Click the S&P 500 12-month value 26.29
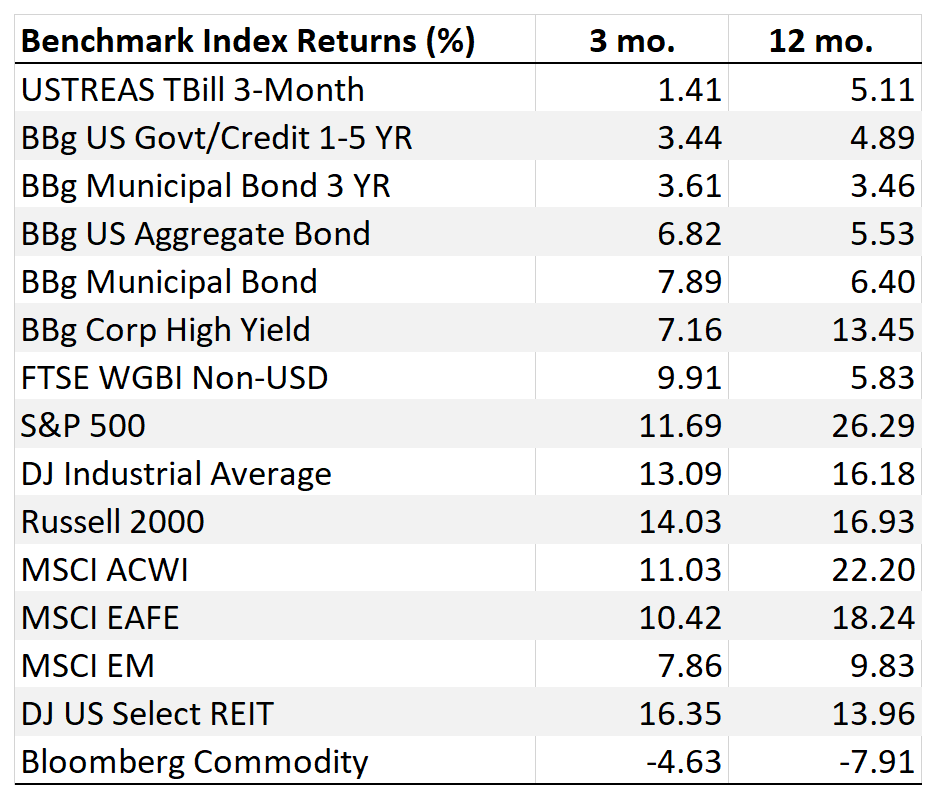 coord(874,426)
